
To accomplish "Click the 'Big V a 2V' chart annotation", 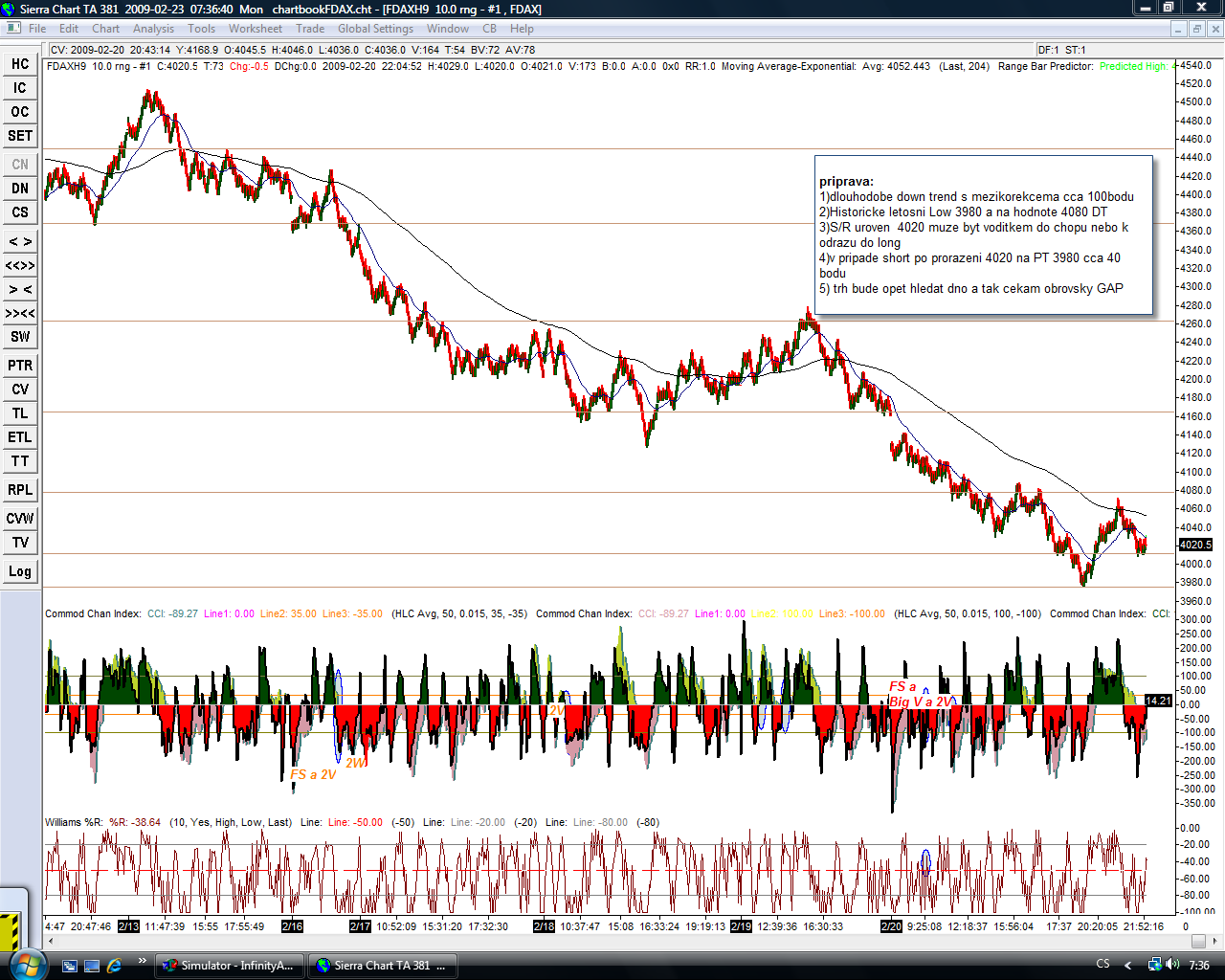I will tap(922, 702).
